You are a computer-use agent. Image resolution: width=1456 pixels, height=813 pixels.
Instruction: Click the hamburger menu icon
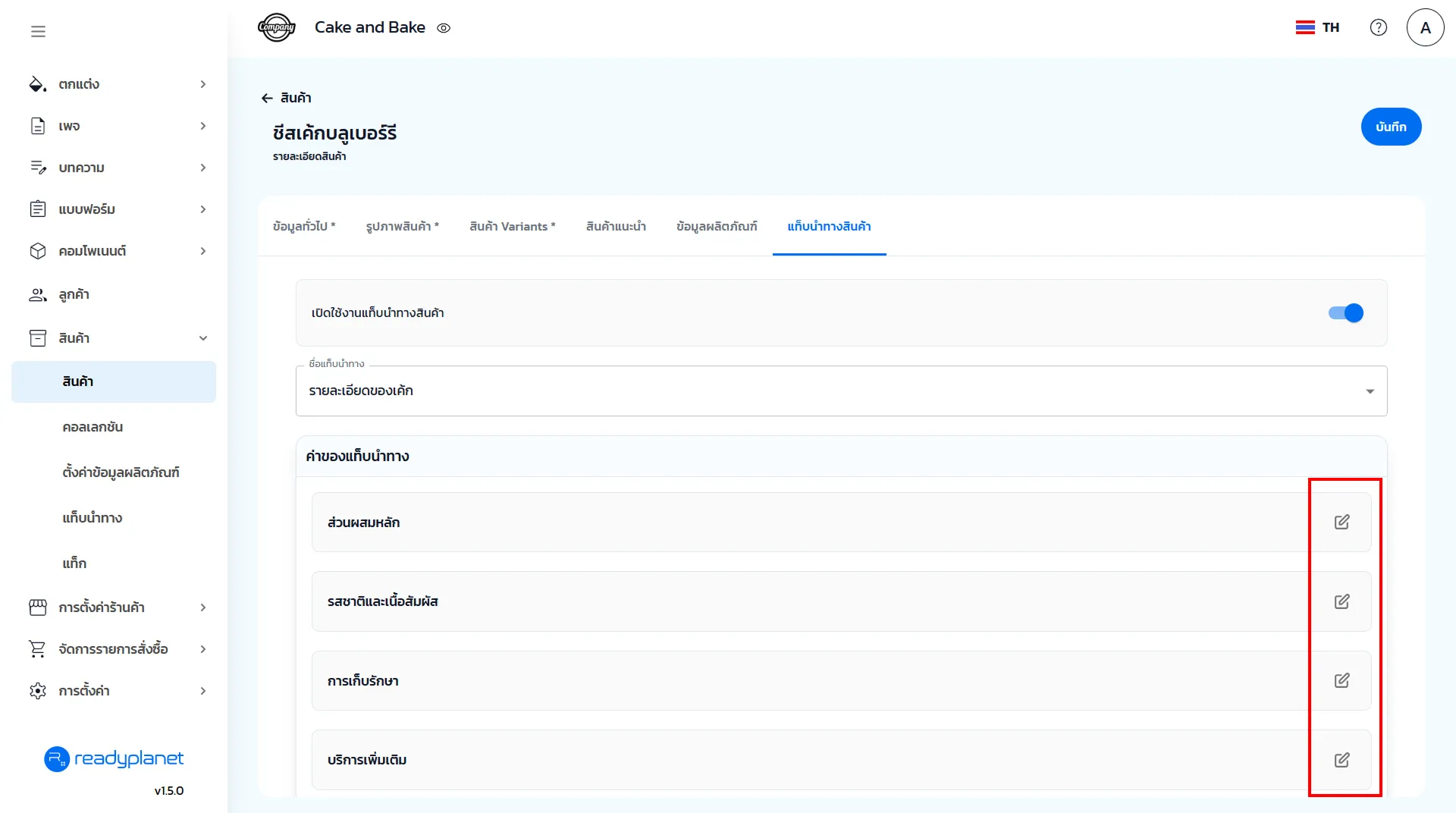click(x=38, y=31)
